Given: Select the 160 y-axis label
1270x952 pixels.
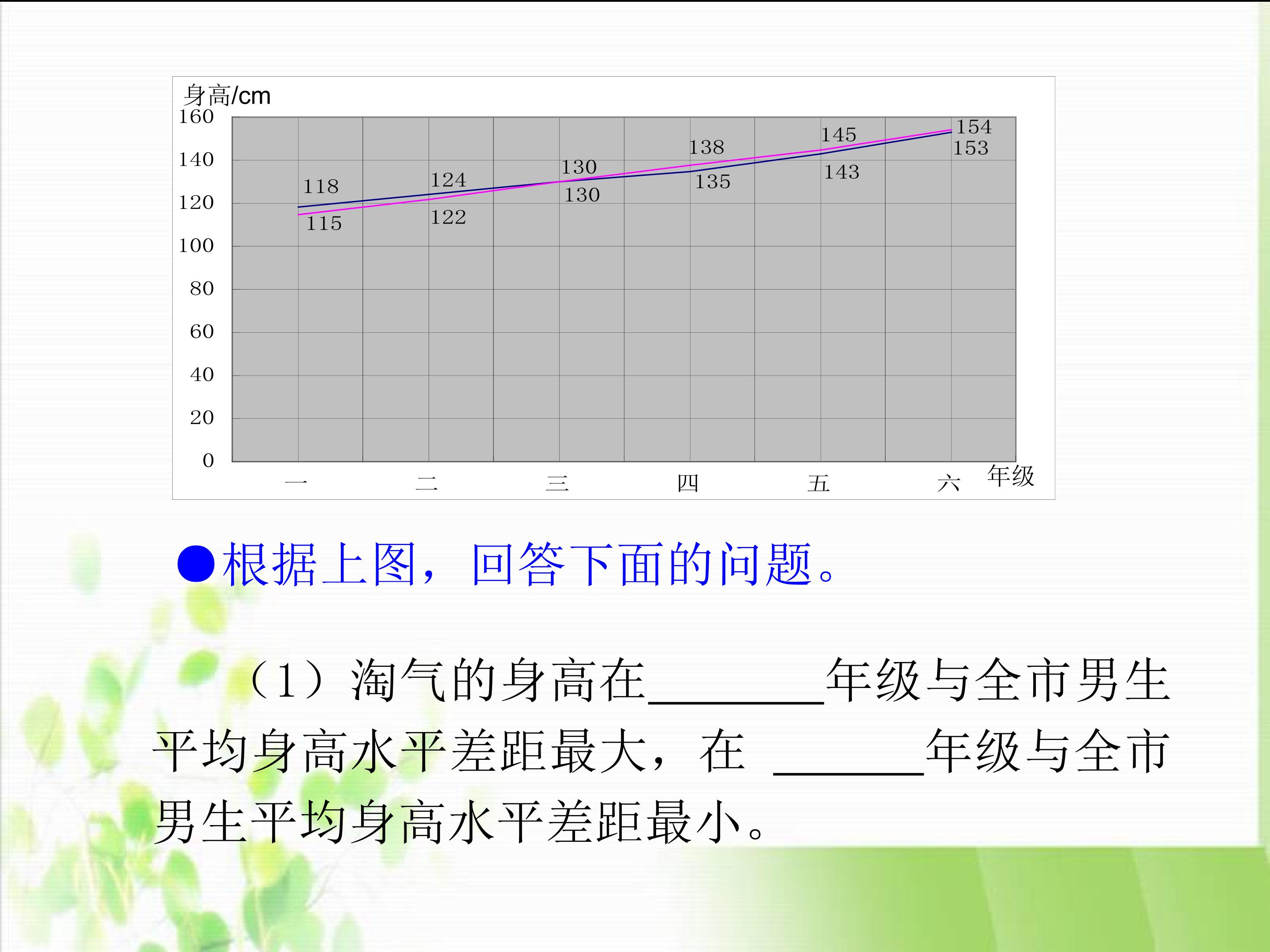Looking at the screenshot, I should 196,116.
